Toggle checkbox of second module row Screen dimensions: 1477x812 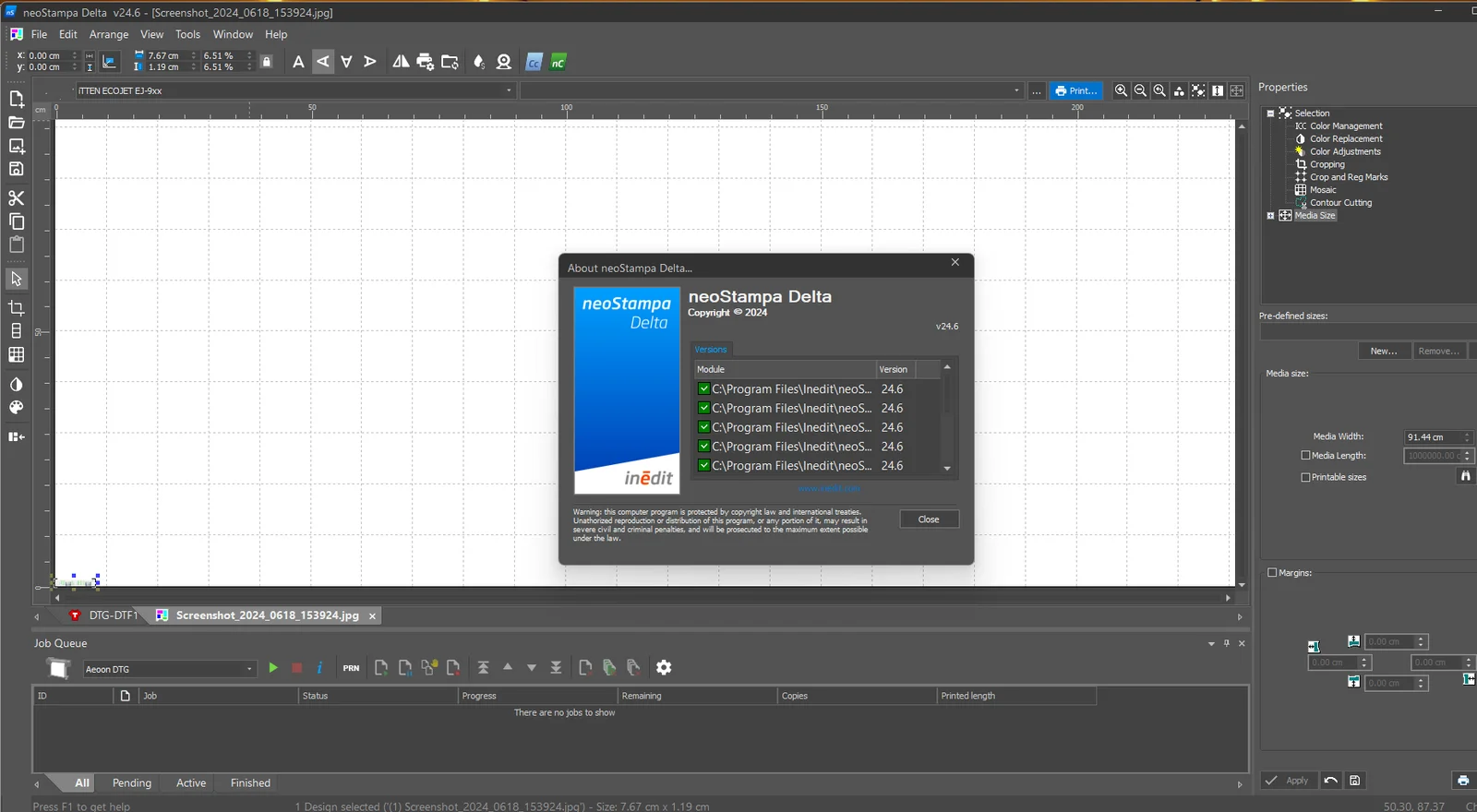point(703,409)
